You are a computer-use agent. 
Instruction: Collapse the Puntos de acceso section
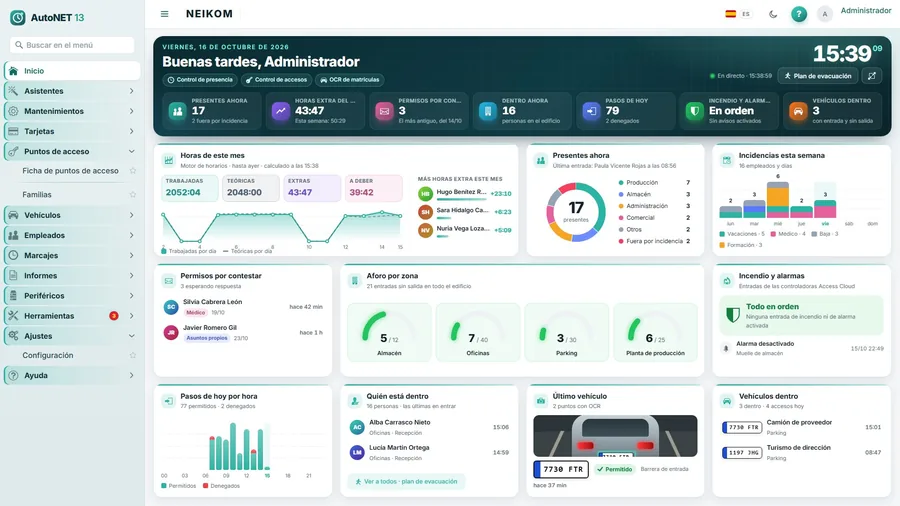click(131, 151)
